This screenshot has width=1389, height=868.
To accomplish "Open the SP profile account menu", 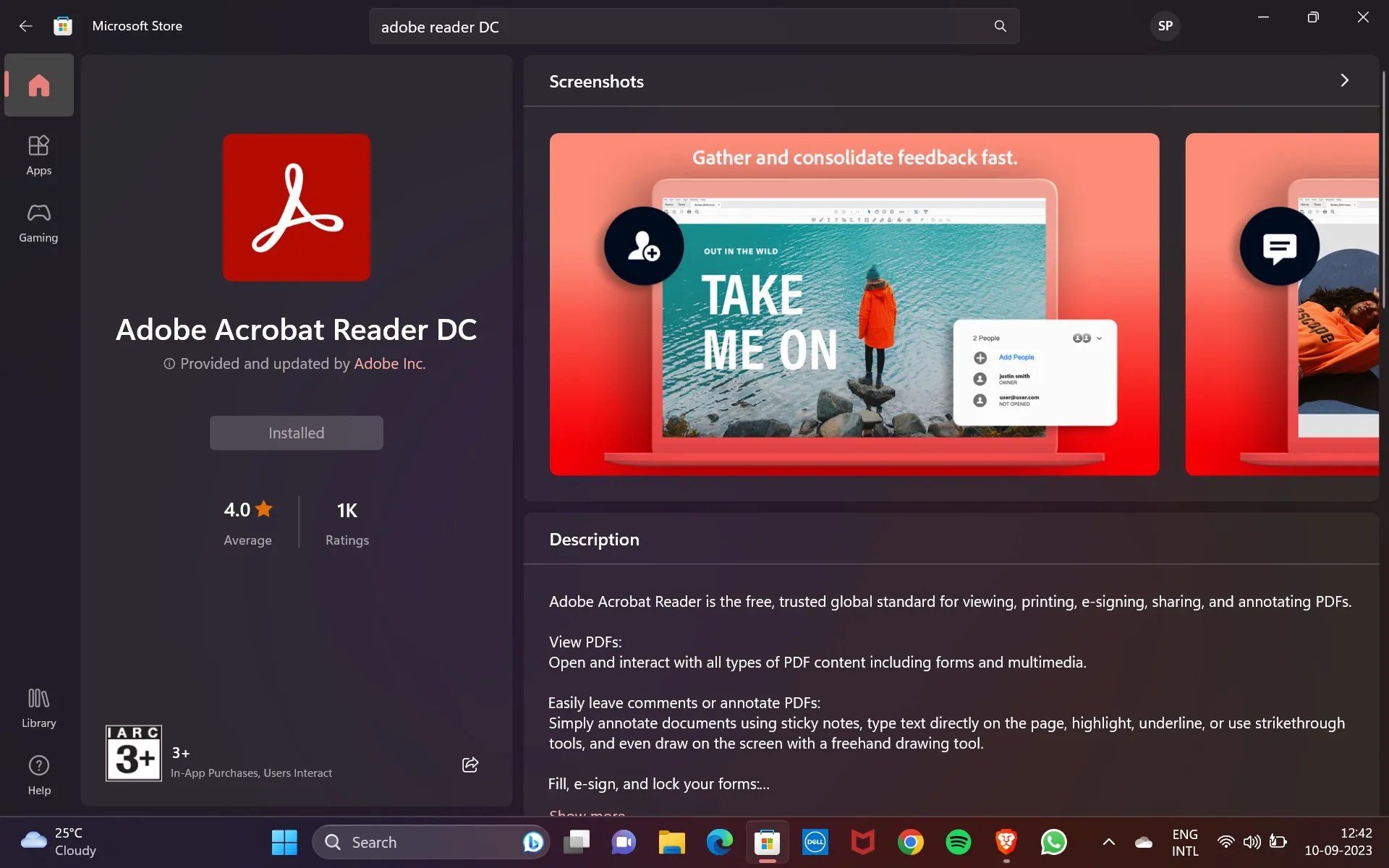I will point(1165,25).
